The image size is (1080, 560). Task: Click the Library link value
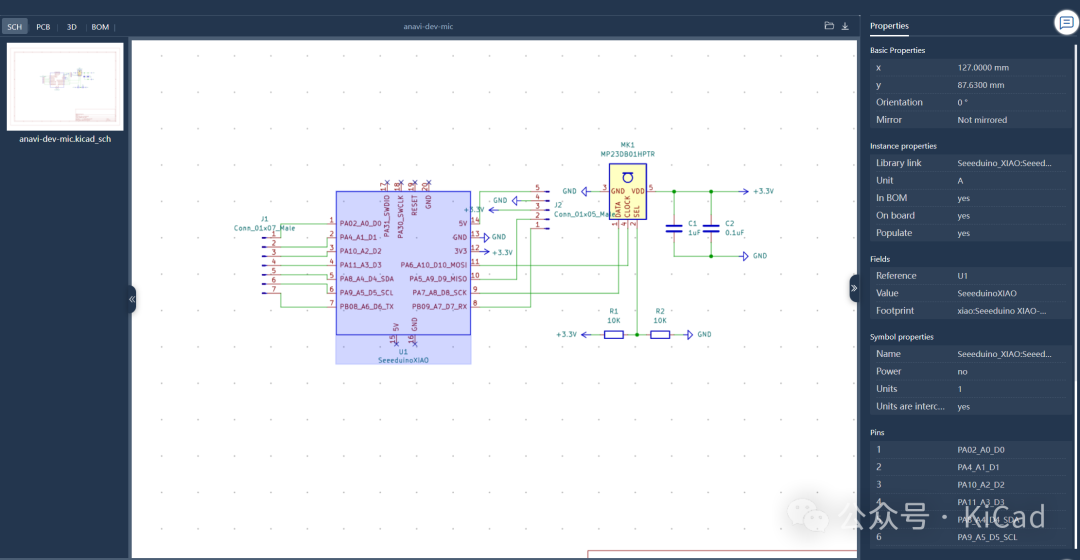click(1004, 163)
